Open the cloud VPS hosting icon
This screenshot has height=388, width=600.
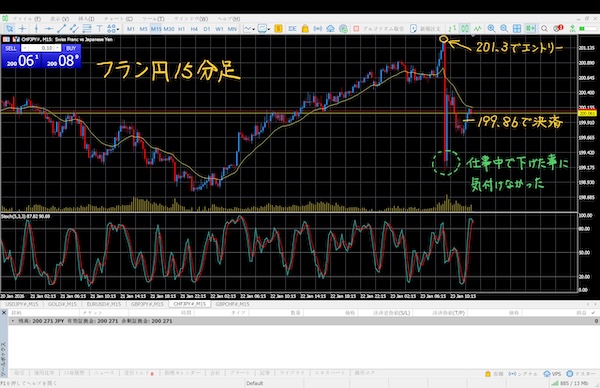click(330, 29)
